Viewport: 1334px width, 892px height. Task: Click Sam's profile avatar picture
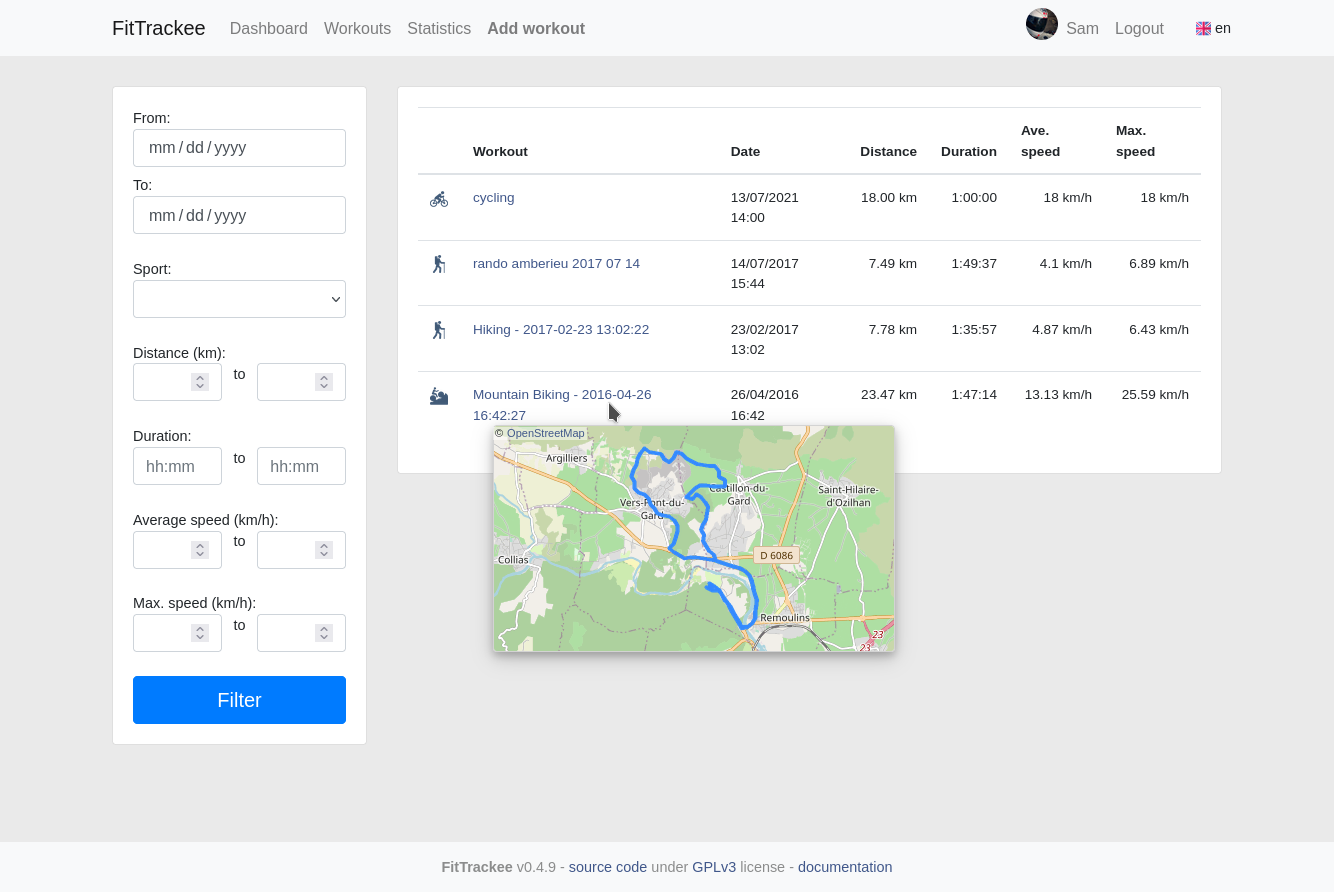point(1041,25)
